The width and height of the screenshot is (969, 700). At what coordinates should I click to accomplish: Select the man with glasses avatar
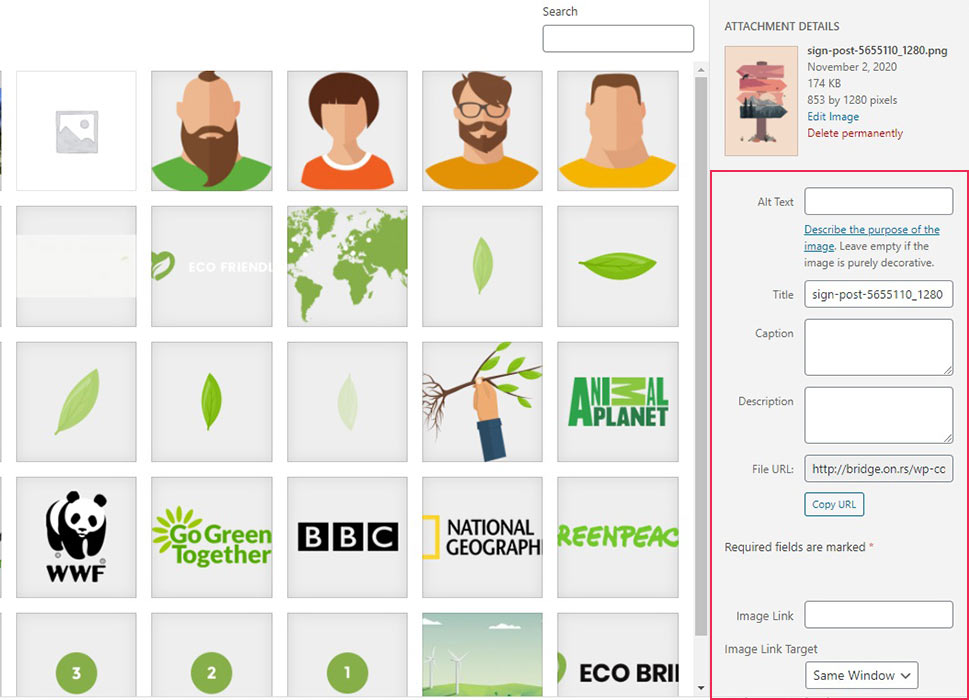[482, 130]
